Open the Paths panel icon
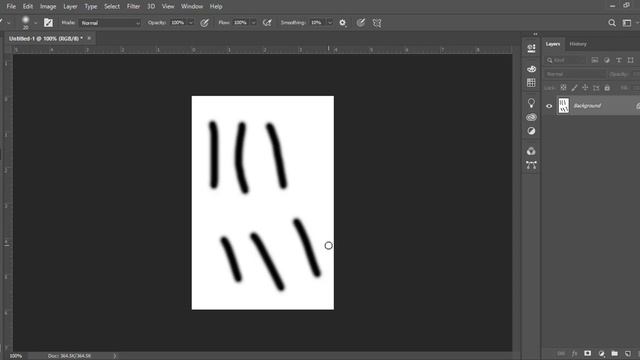Image resolution: width=640 pixels, height=360 pixels. point(531,165)
